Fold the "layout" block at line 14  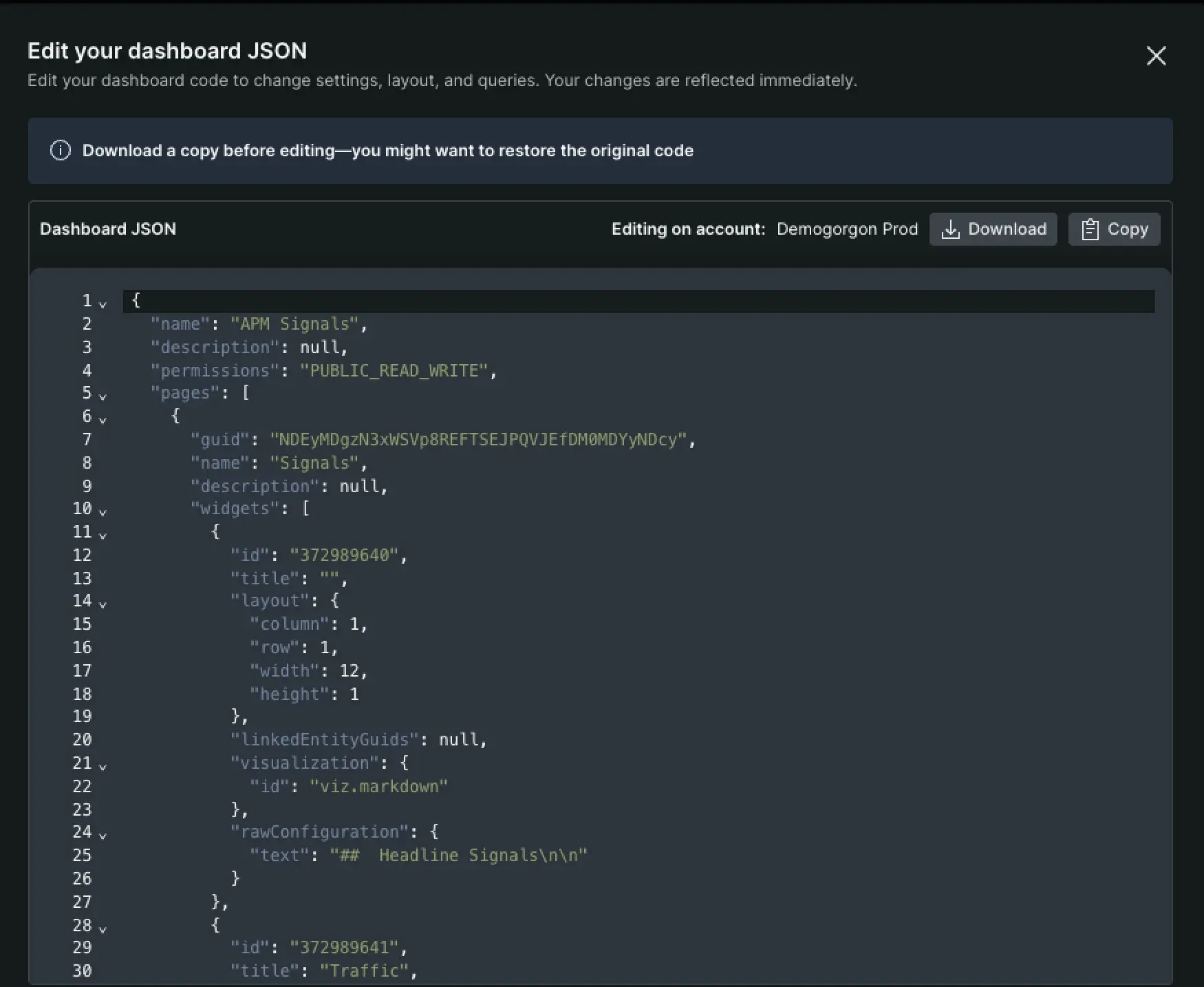click(103, 604)
